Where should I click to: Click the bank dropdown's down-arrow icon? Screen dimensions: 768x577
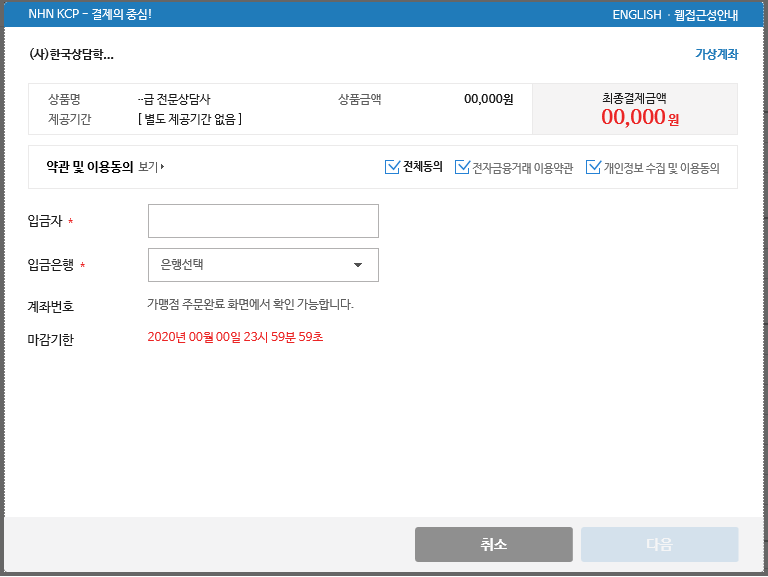[x=358, y=265]
